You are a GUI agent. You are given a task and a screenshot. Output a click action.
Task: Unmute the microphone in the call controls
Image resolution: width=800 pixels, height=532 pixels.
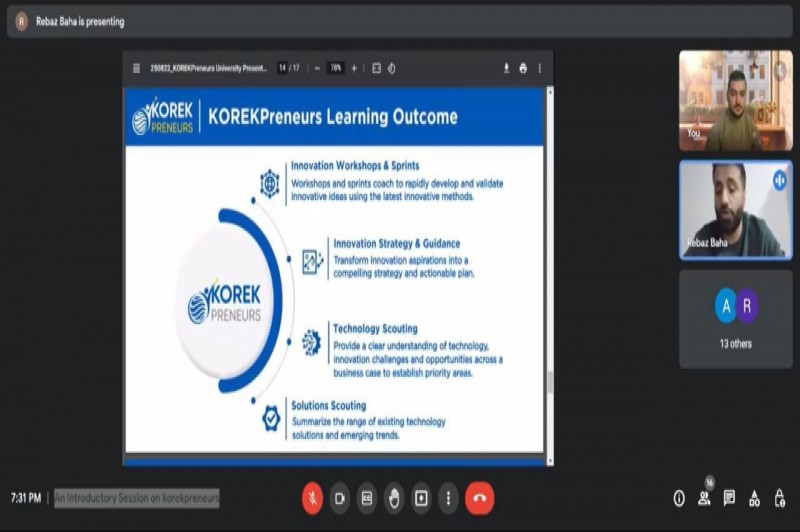point(313,497)
